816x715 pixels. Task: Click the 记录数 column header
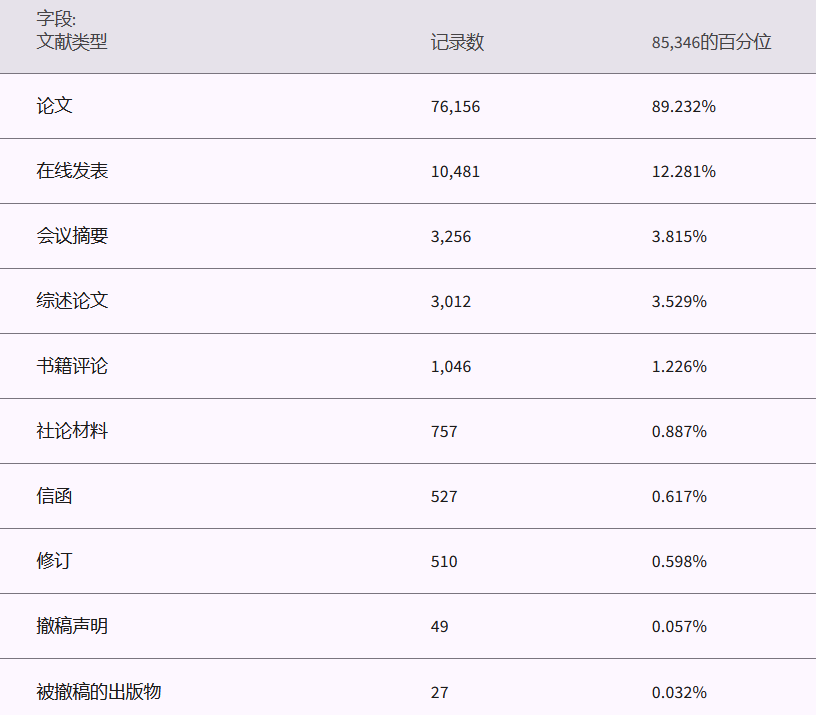(x=457, y=42)
